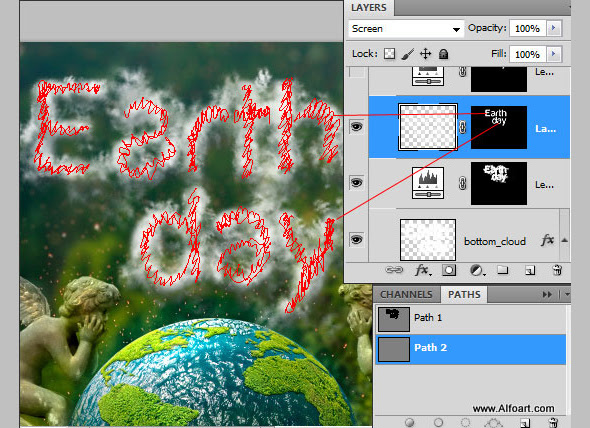The image size is (590, 428).
Task: Select the Path 2 row
Action: (471, 349)
